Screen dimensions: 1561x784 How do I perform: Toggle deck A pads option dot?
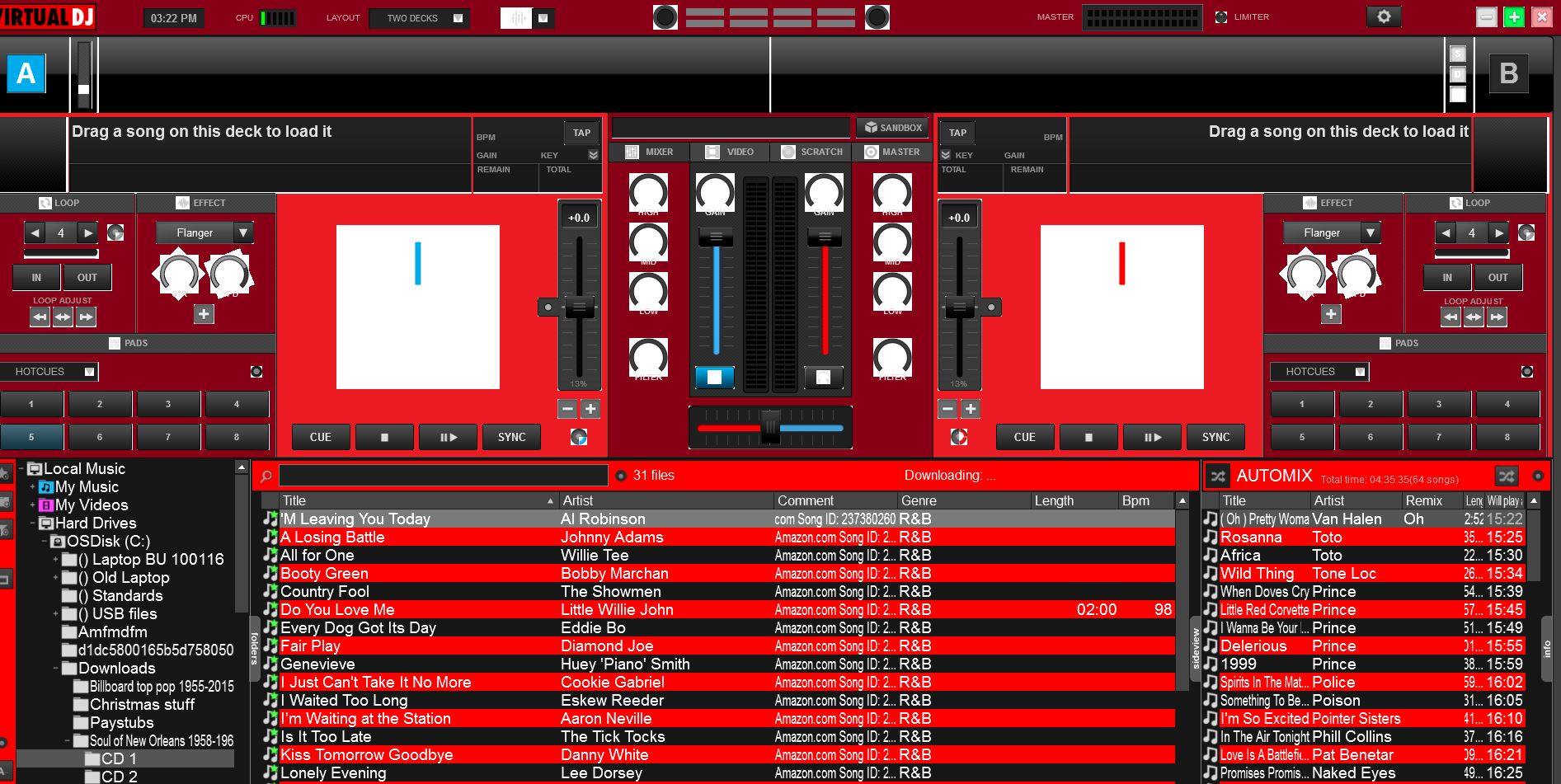[x=256, y=372]
